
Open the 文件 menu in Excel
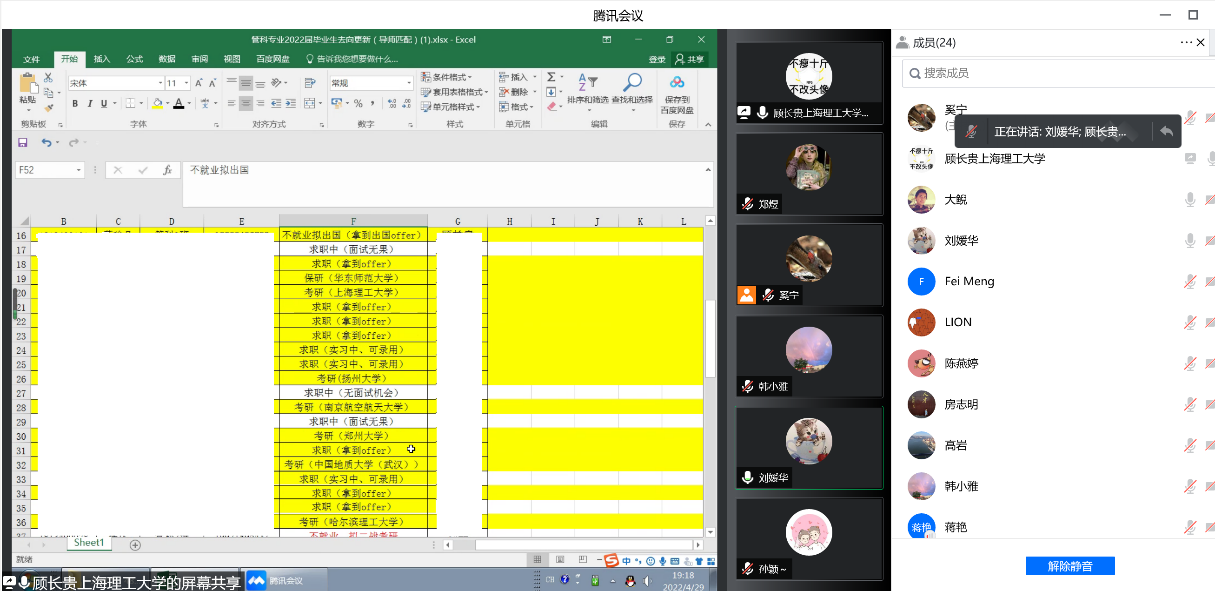(32, 59)
